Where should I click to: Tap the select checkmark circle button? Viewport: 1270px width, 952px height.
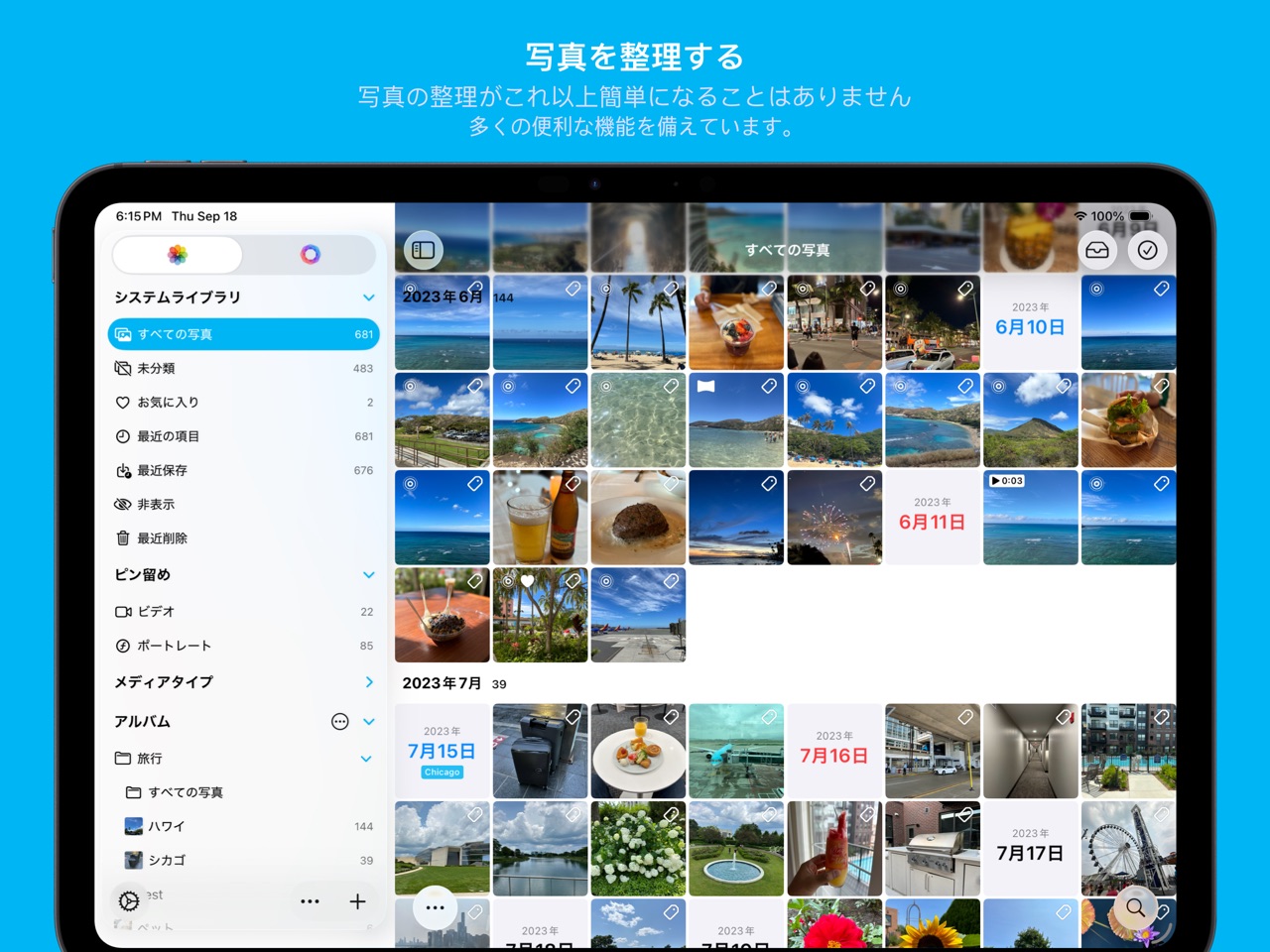point(1147,250)
